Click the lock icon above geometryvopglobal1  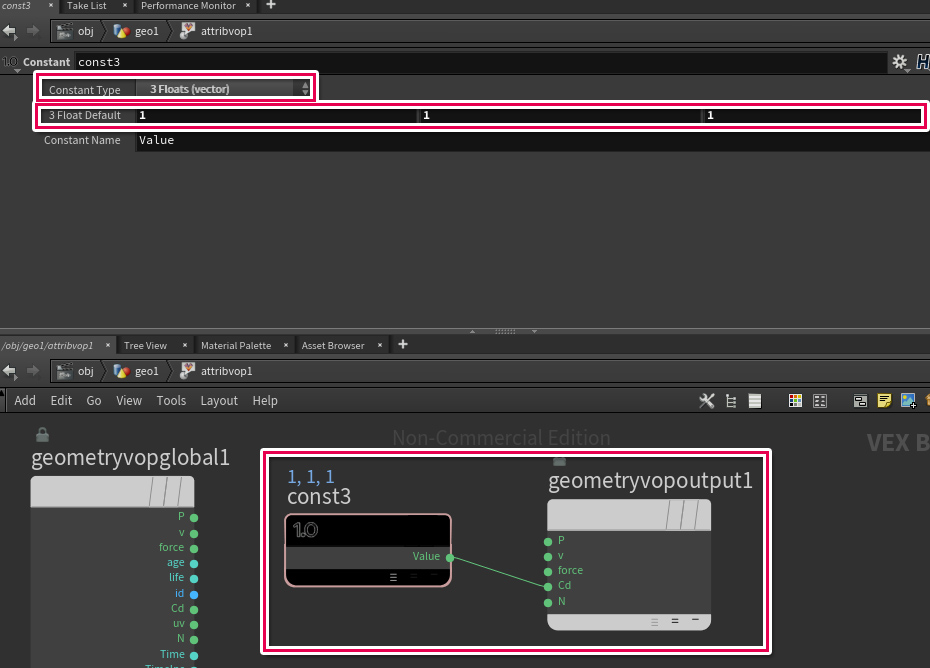pyautogui.click(x=42, y=435)
